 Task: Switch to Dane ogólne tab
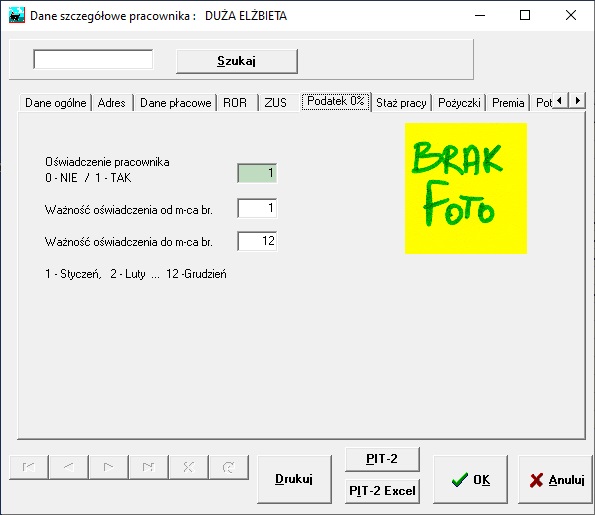pyautogui.click(x=55, y=103)
